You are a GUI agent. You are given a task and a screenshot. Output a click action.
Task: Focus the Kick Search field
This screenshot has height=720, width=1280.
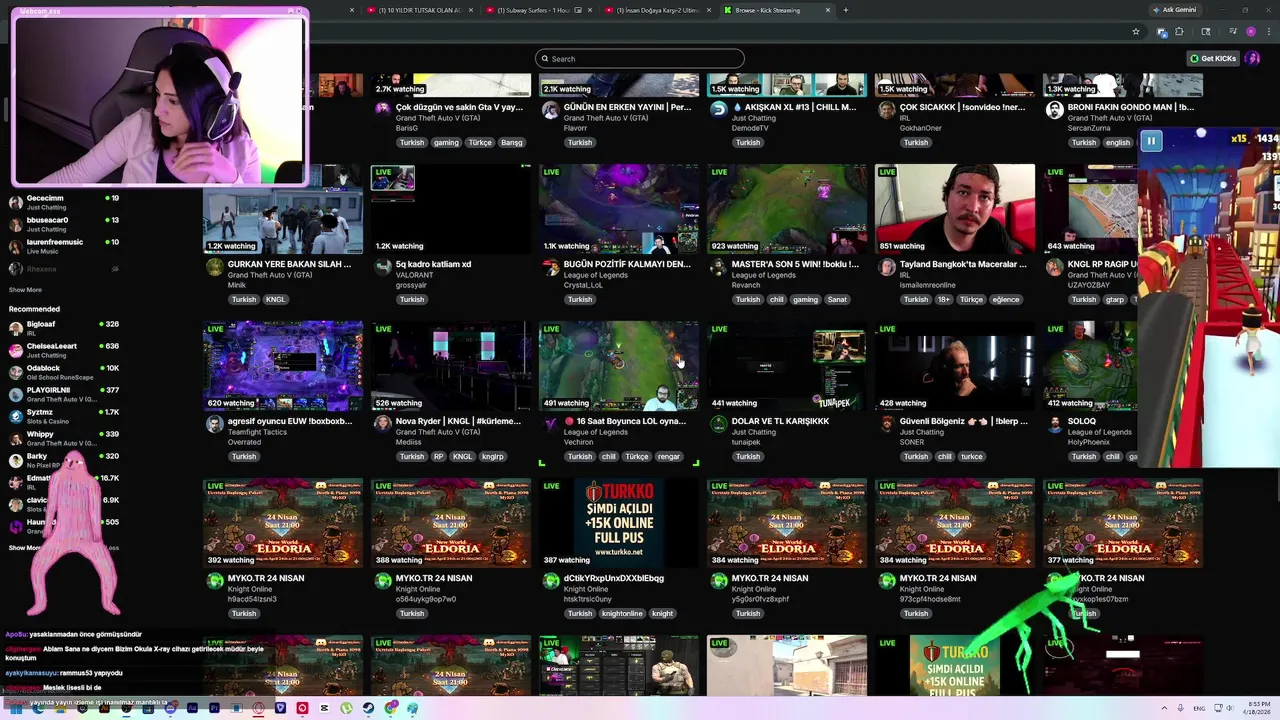pyautogui.click(x=640, y=58)
